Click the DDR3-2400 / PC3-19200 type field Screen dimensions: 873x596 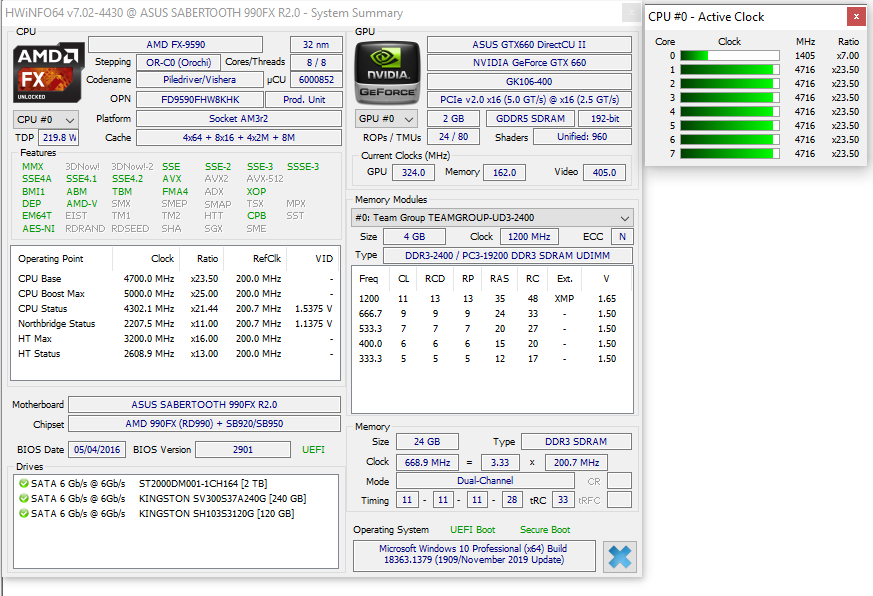point(507,256)
